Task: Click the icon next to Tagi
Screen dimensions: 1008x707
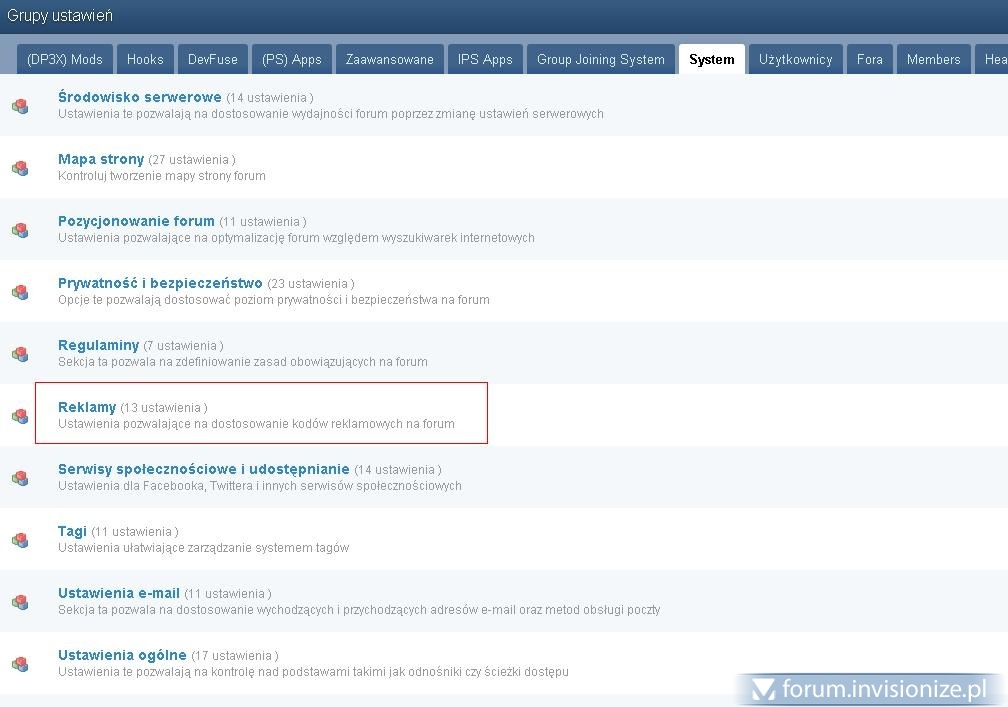Action: 20,540
